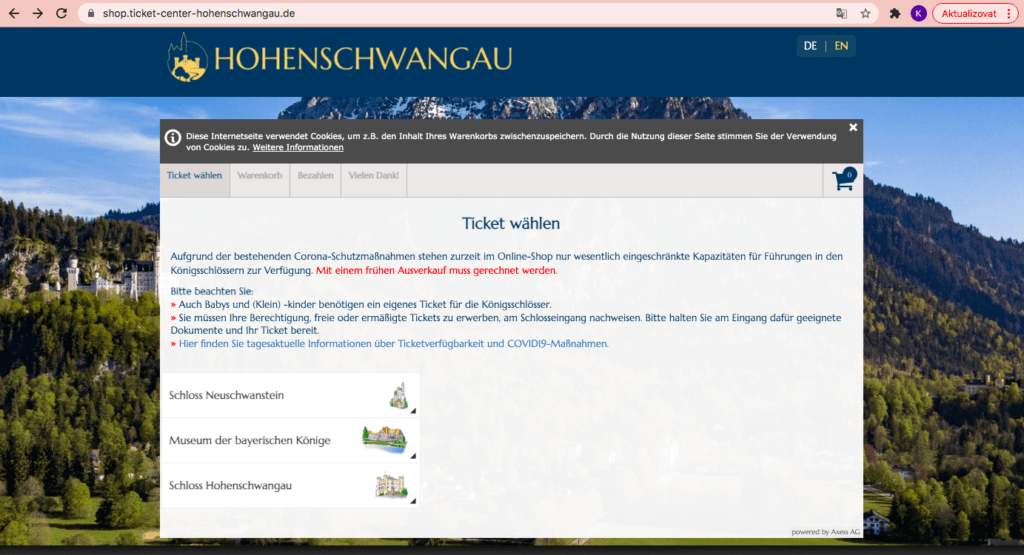
Task: Click the browser back arrow
Action: point(14,14)
